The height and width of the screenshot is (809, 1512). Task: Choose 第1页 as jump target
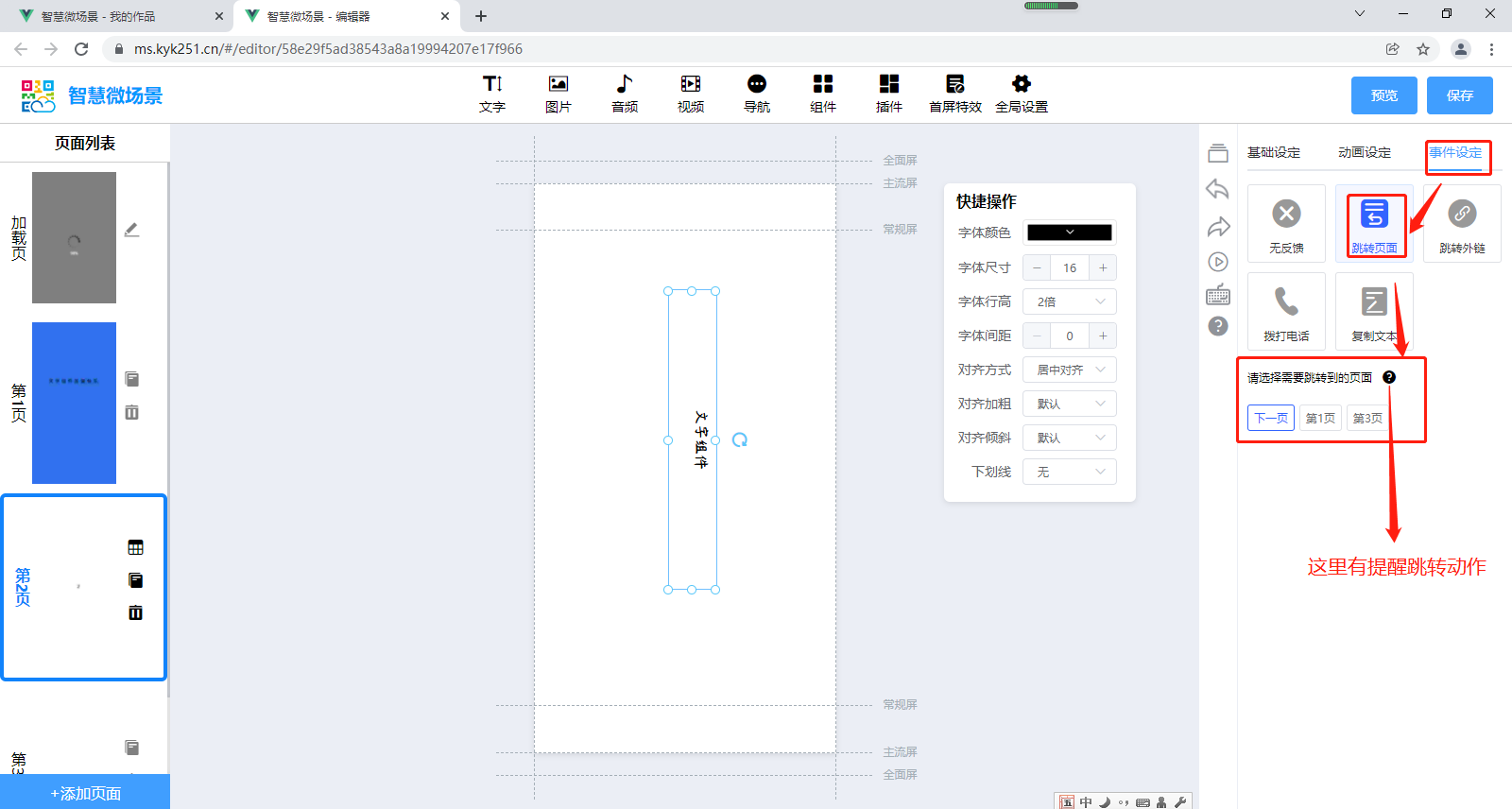click(x=1320, y=418)
